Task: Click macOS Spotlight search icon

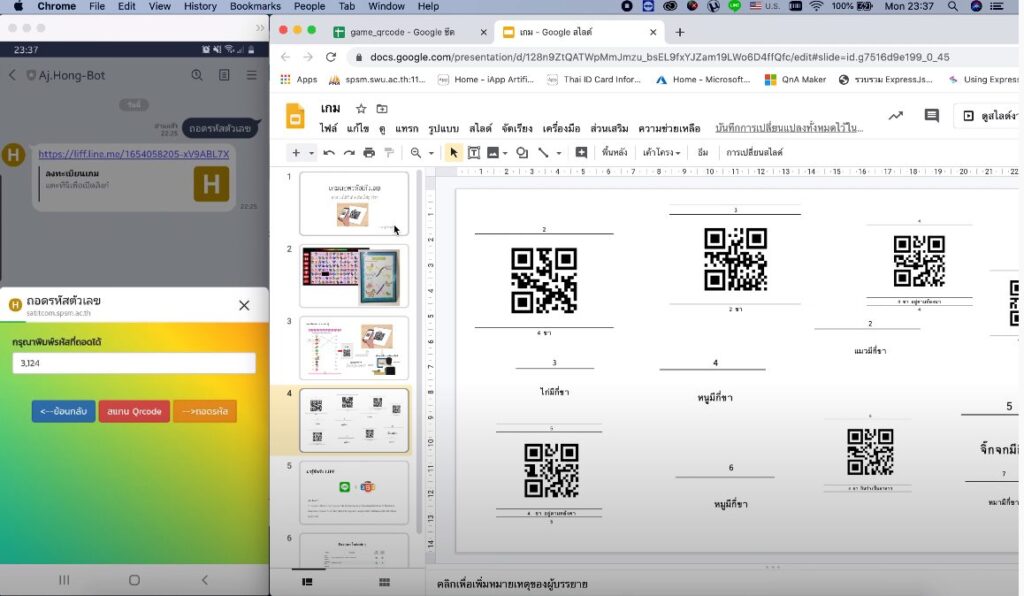Action: 953,7
